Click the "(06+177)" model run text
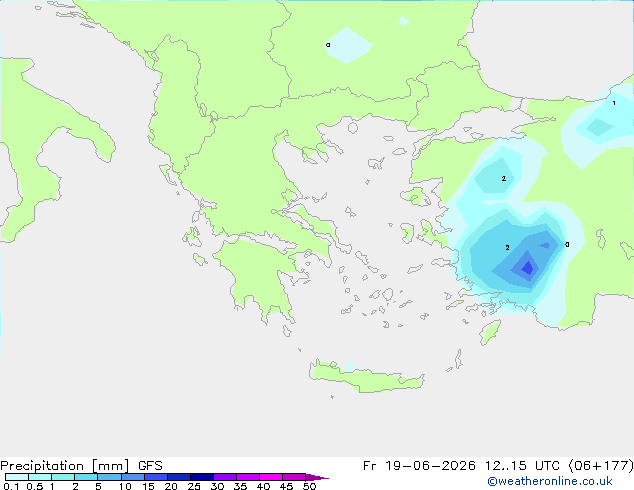This screenshot has height=490, width=634. pyautogui.click(x=600, y=466)
